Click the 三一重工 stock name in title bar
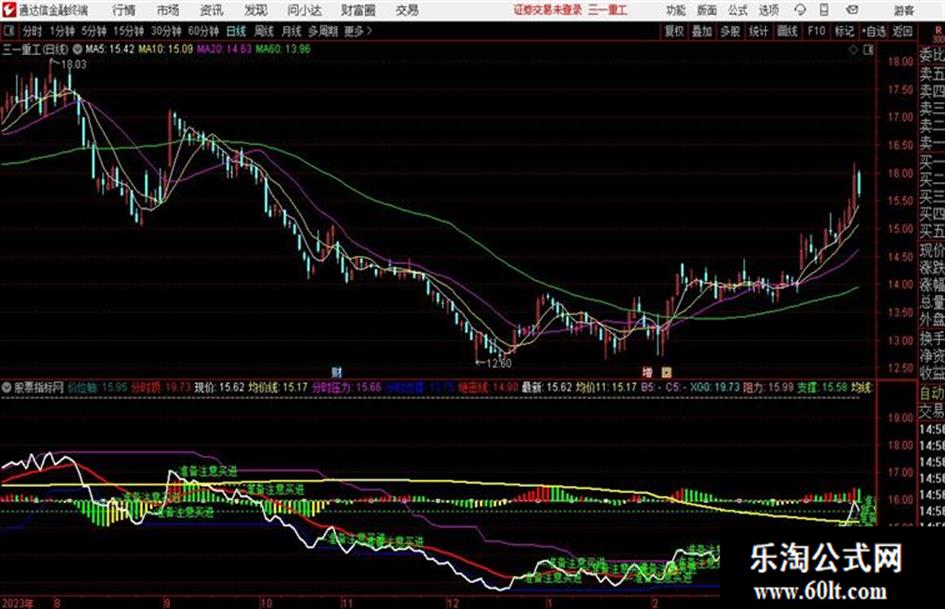This screenshot has width=945, height=609. click(608, 10)
